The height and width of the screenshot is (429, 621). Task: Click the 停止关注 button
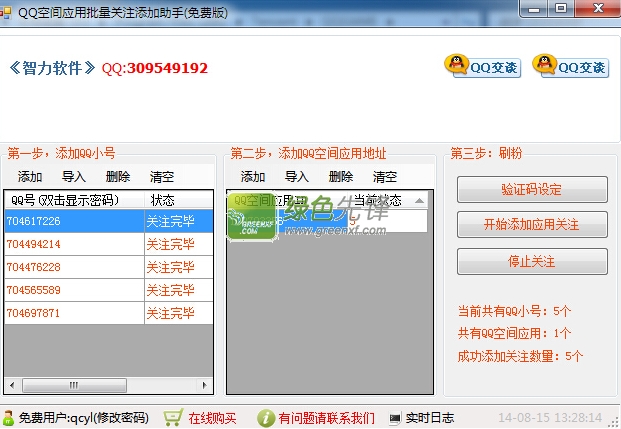(x=532, y=261)
